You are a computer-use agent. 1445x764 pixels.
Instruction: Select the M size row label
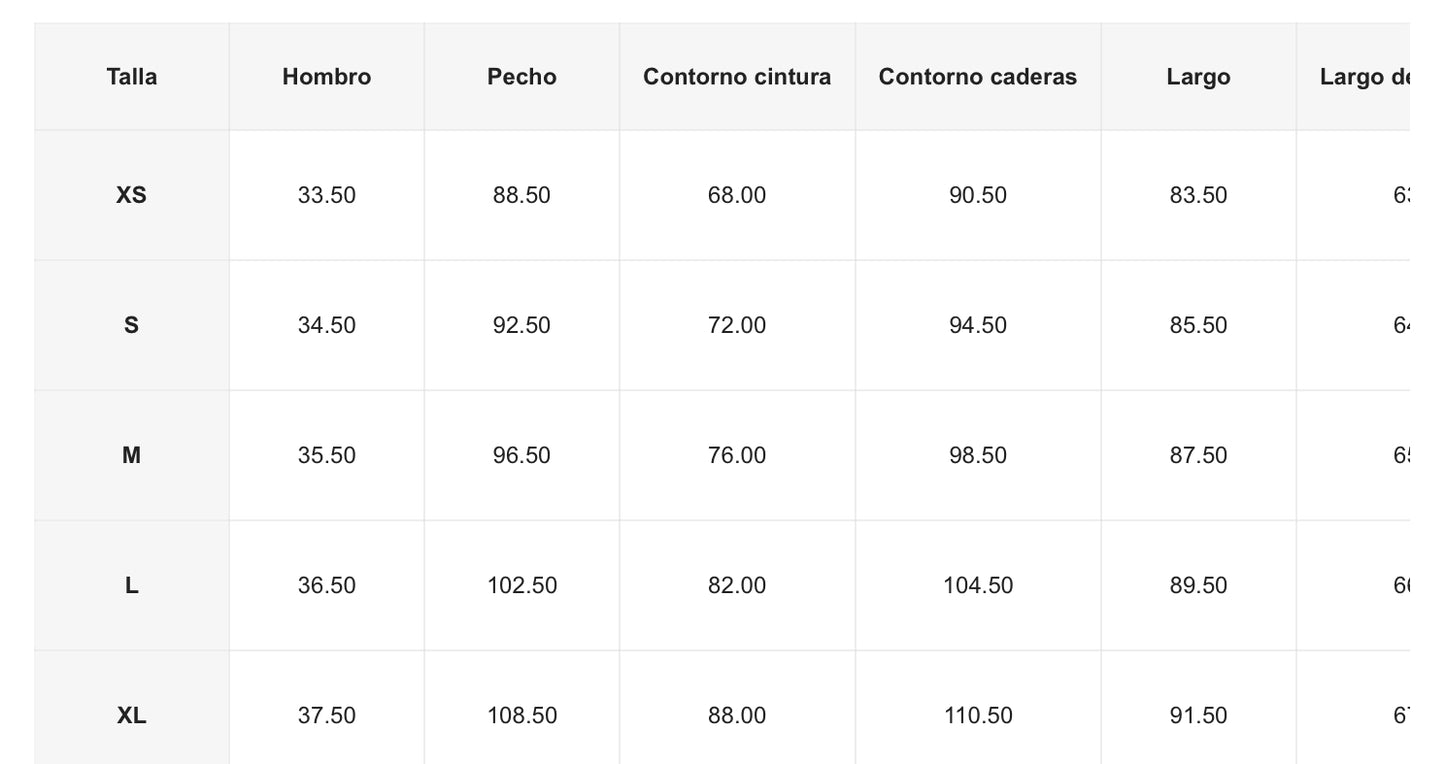click(x=131, y=455)
